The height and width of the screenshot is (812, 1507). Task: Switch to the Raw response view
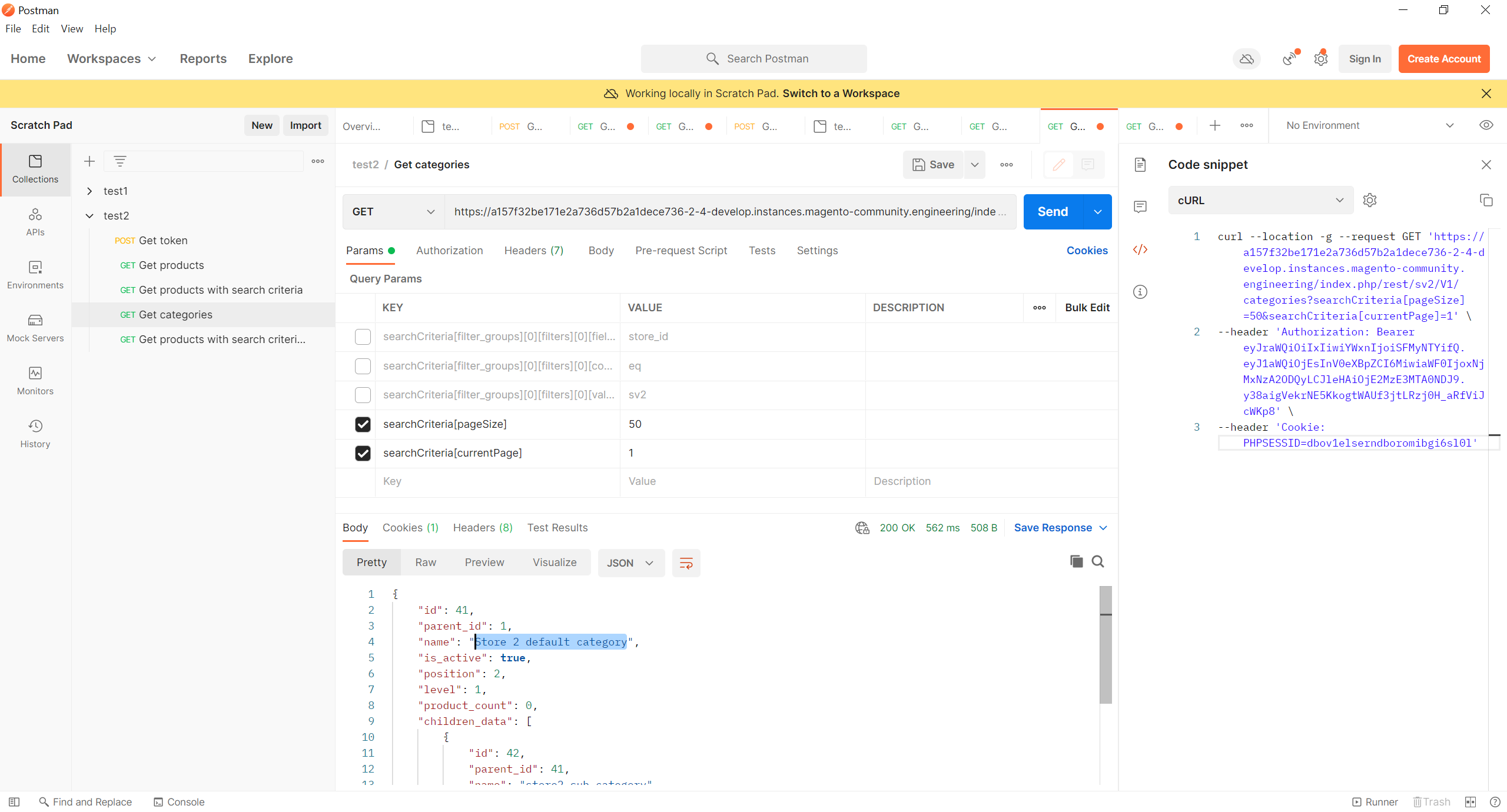coord(426,563)
